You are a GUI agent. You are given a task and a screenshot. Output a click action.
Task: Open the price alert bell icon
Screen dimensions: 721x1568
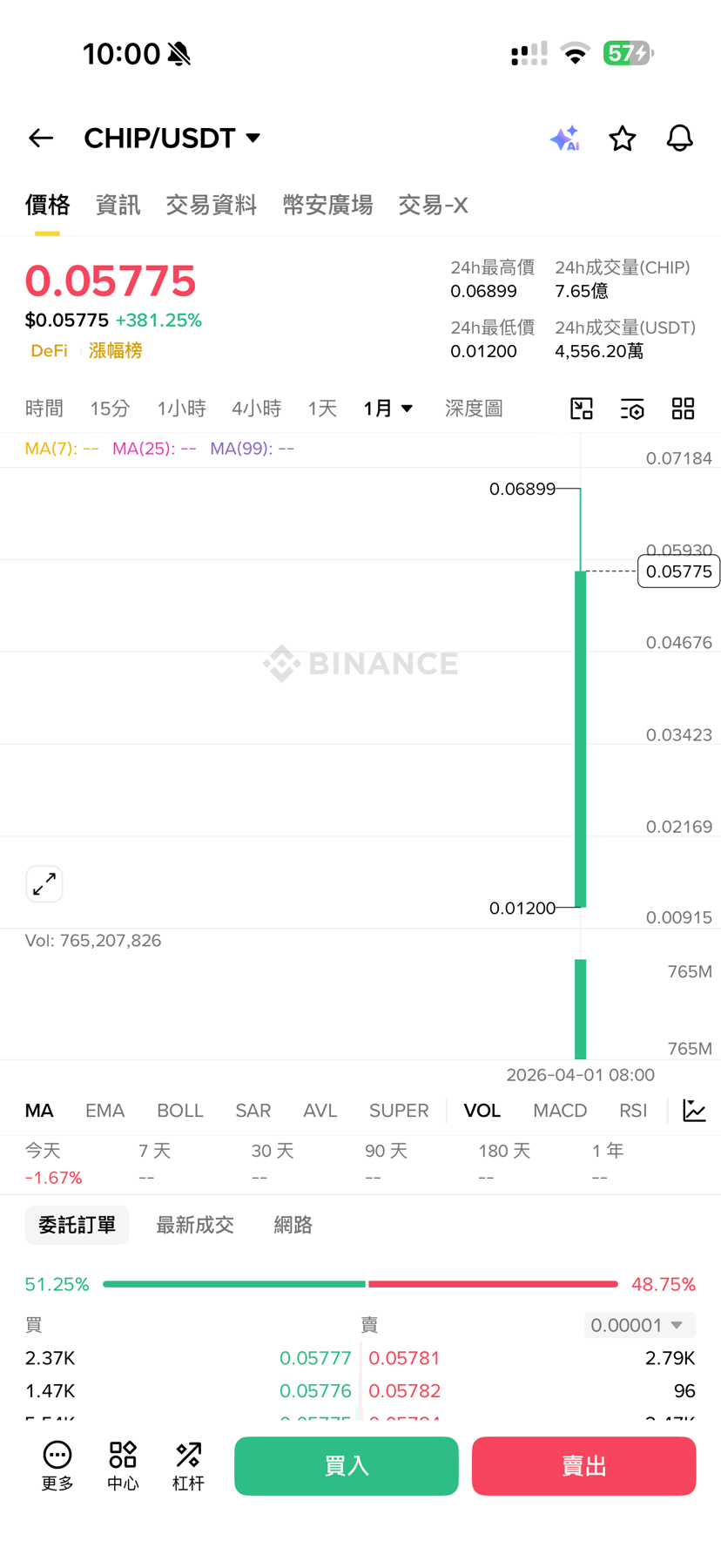pos(680,138)
